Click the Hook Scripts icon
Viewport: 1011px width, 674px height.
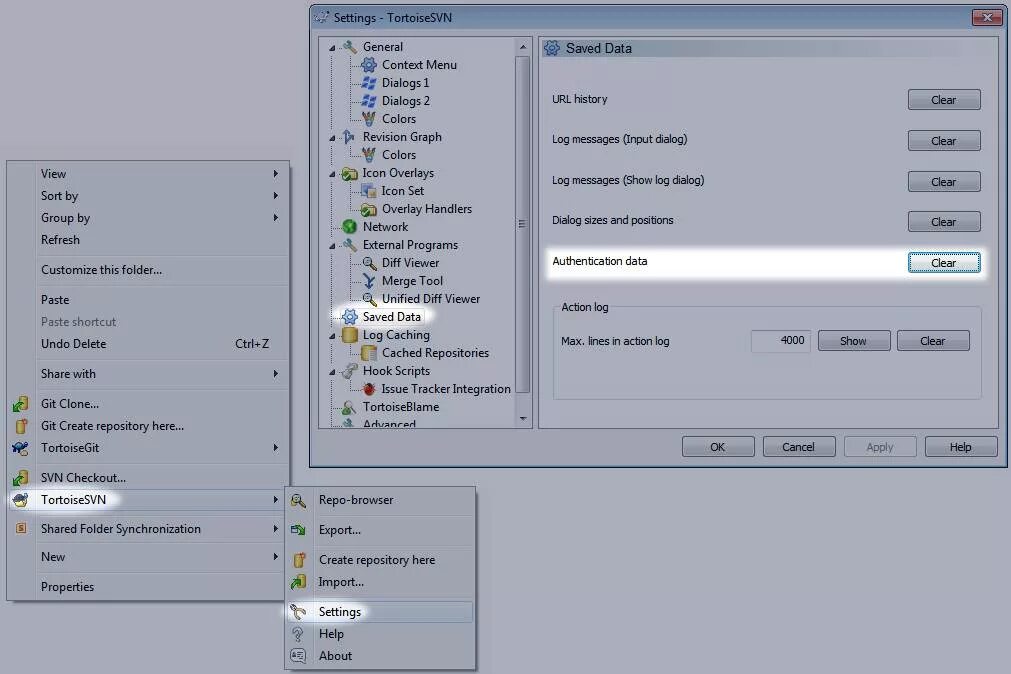349,371
